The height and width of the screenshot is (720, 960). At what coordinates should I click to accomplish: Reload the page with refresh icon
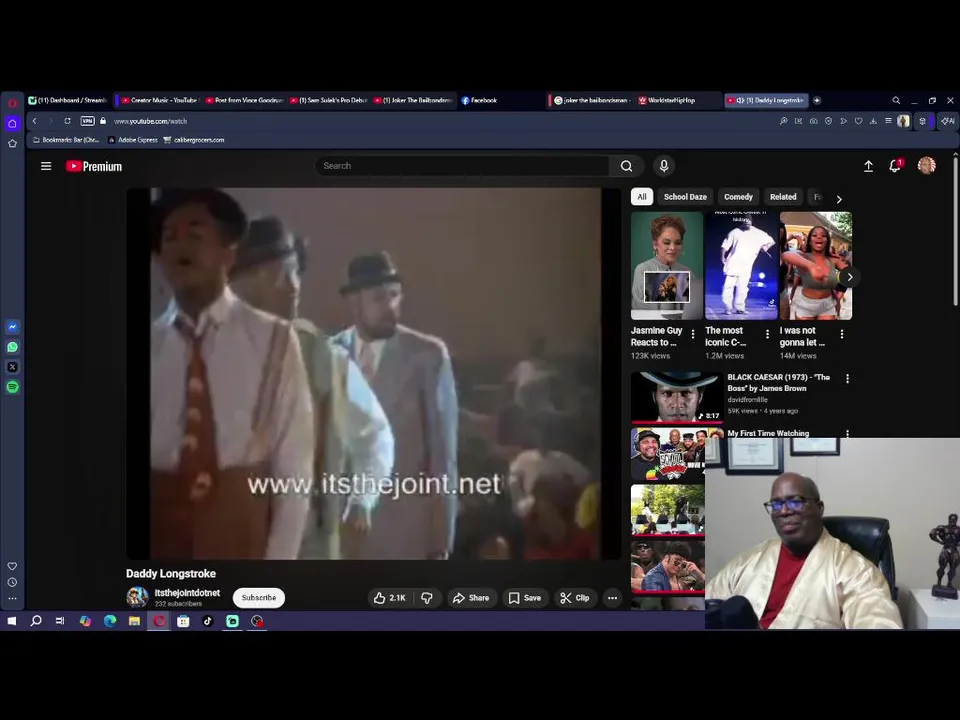click(67, 121)
